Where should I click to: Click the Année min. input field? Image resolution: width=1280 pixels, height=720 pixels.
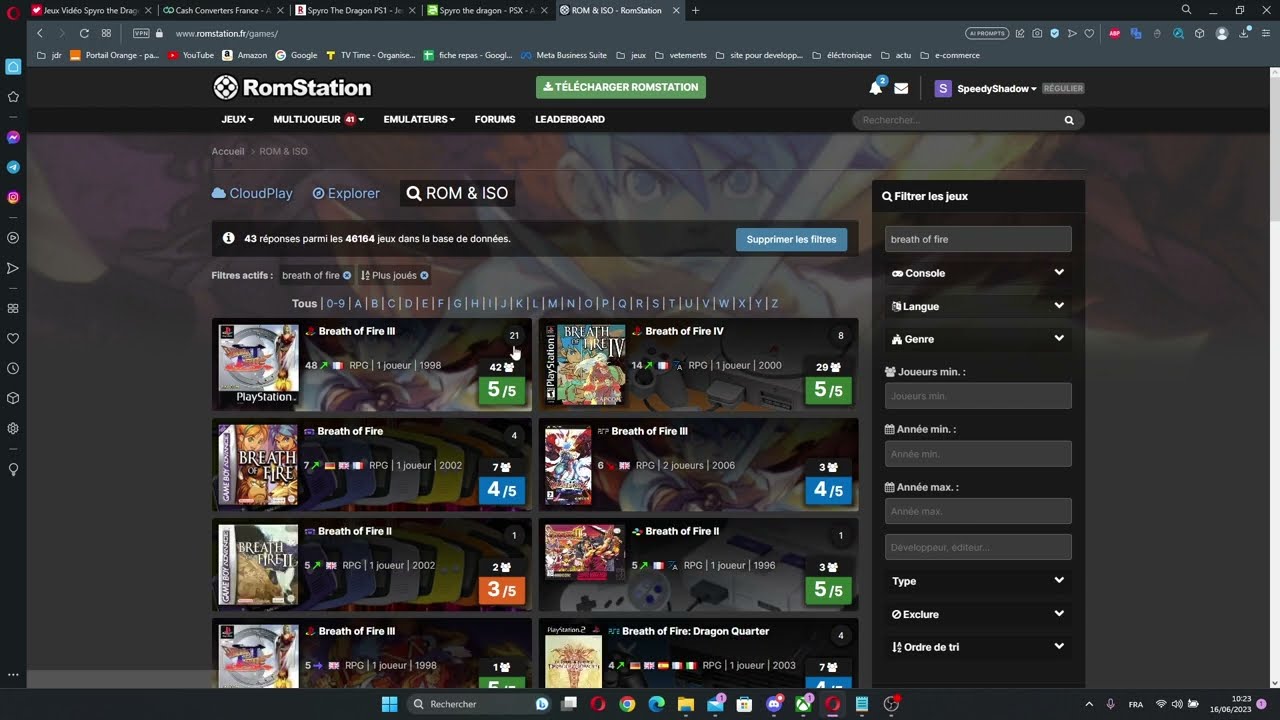[978, 454]
